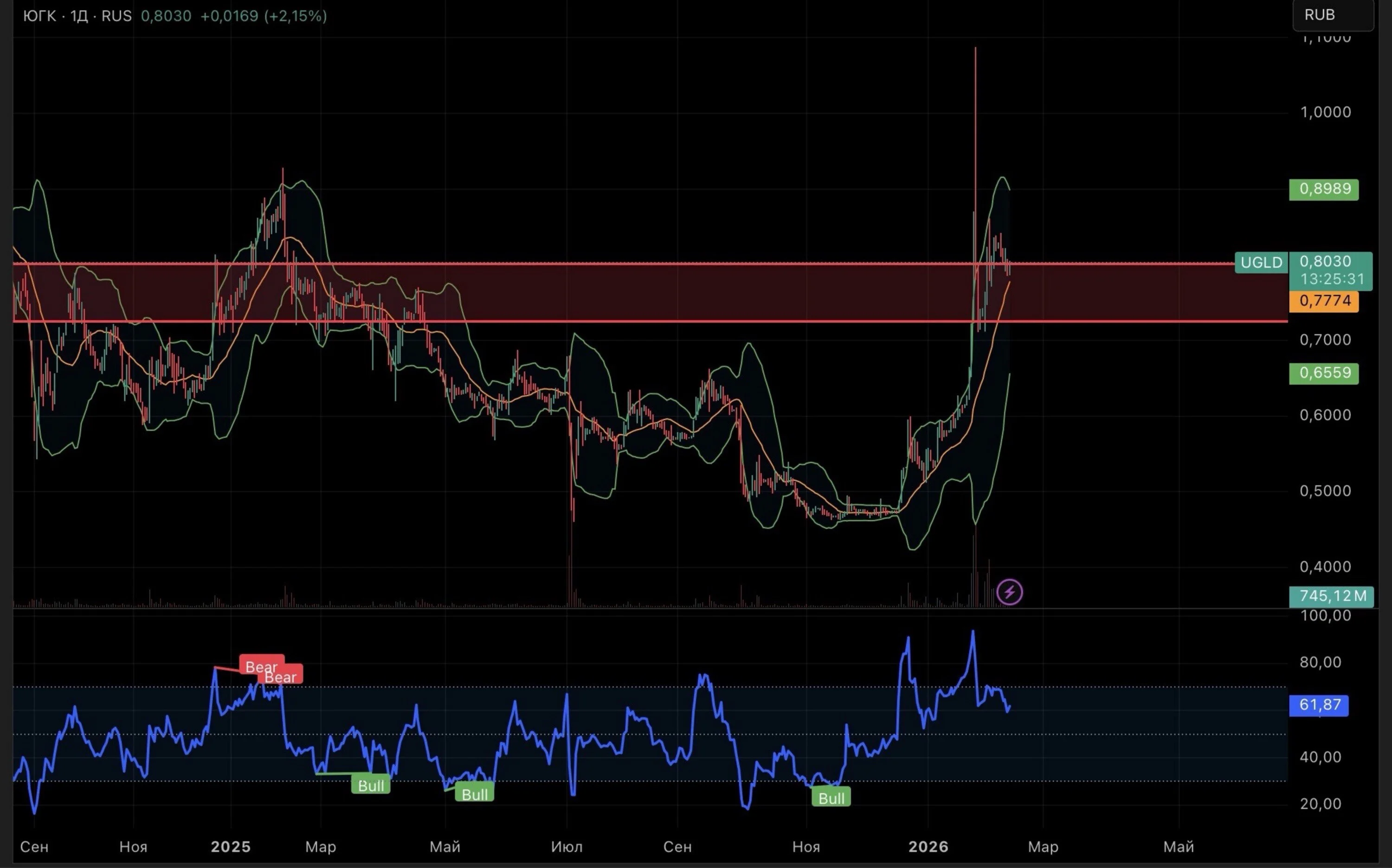Click the 20,00 RSI scale label
The width and height of the screenshot is (1392, 868).
pos(1320,804)
